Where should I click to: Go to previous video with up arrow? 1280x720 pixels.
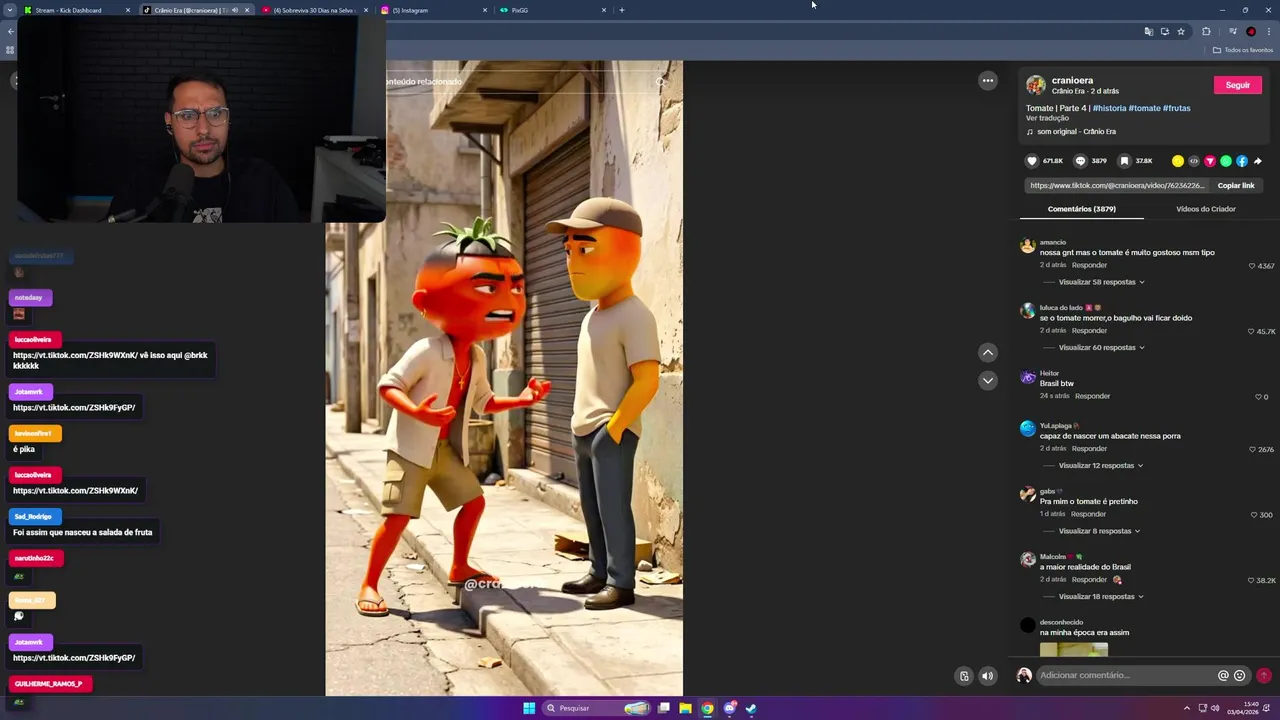(988, 352)
